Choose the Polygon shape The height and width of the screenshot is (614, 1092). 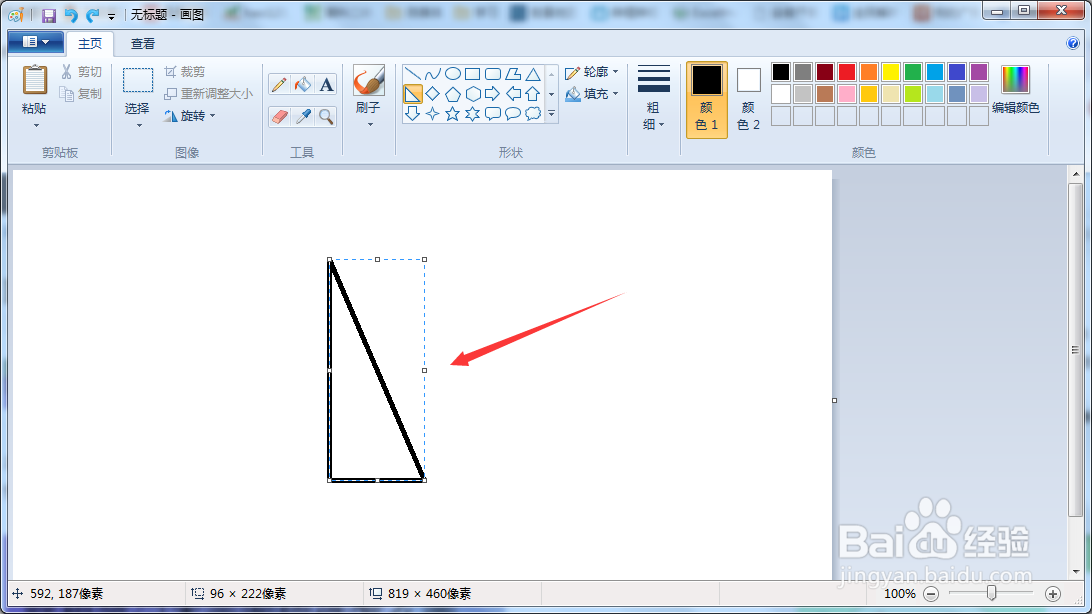(x=513, y=74)
